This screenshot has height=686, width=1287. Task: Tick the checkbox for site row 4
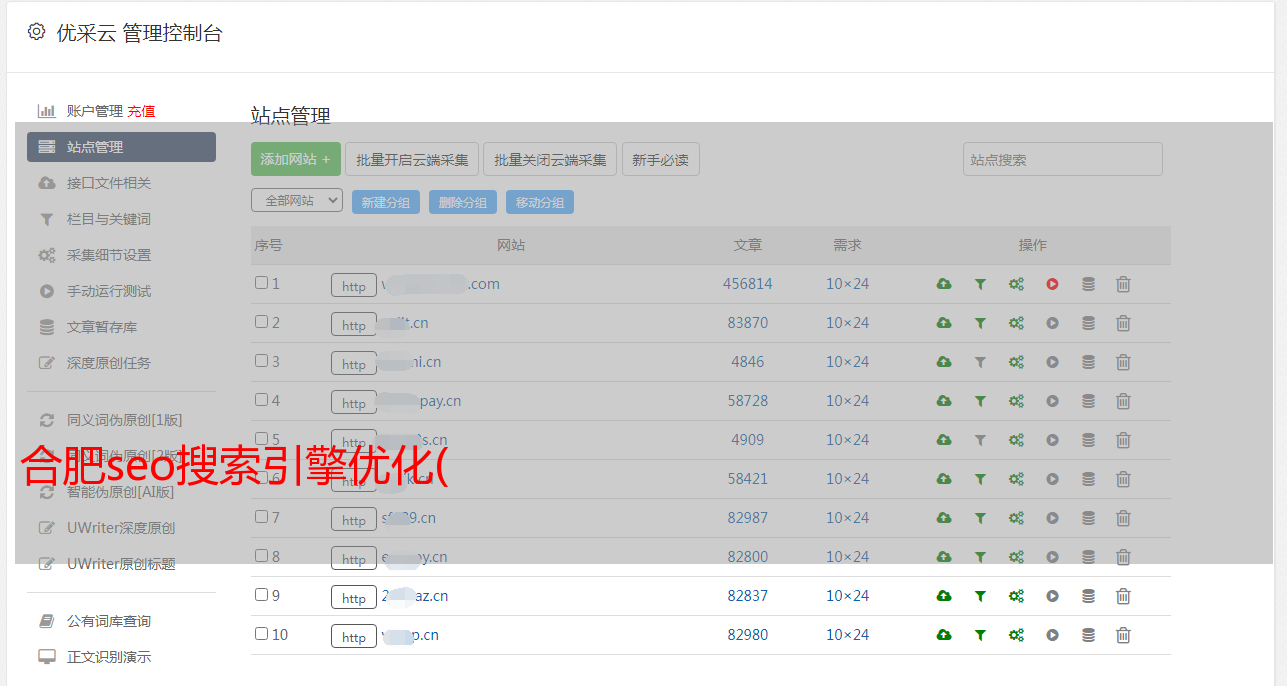[261, 400]
